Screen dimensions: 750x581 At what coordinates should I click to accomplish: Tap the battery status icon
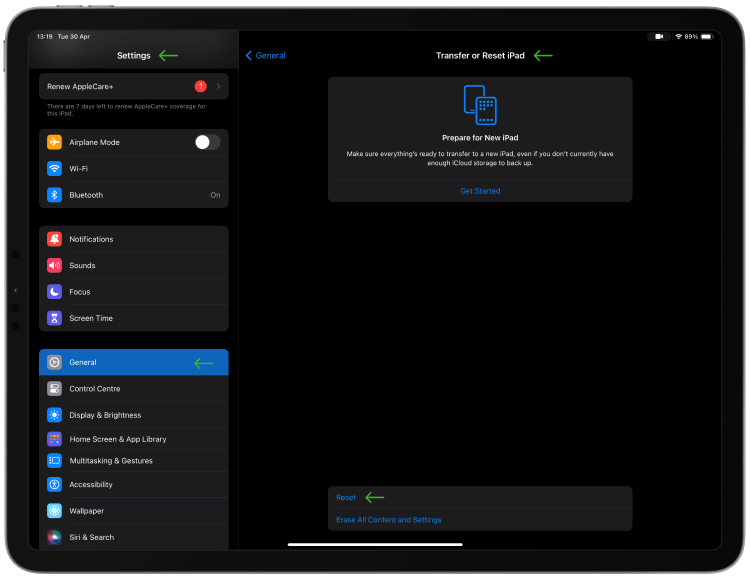(x=707, y=36)
